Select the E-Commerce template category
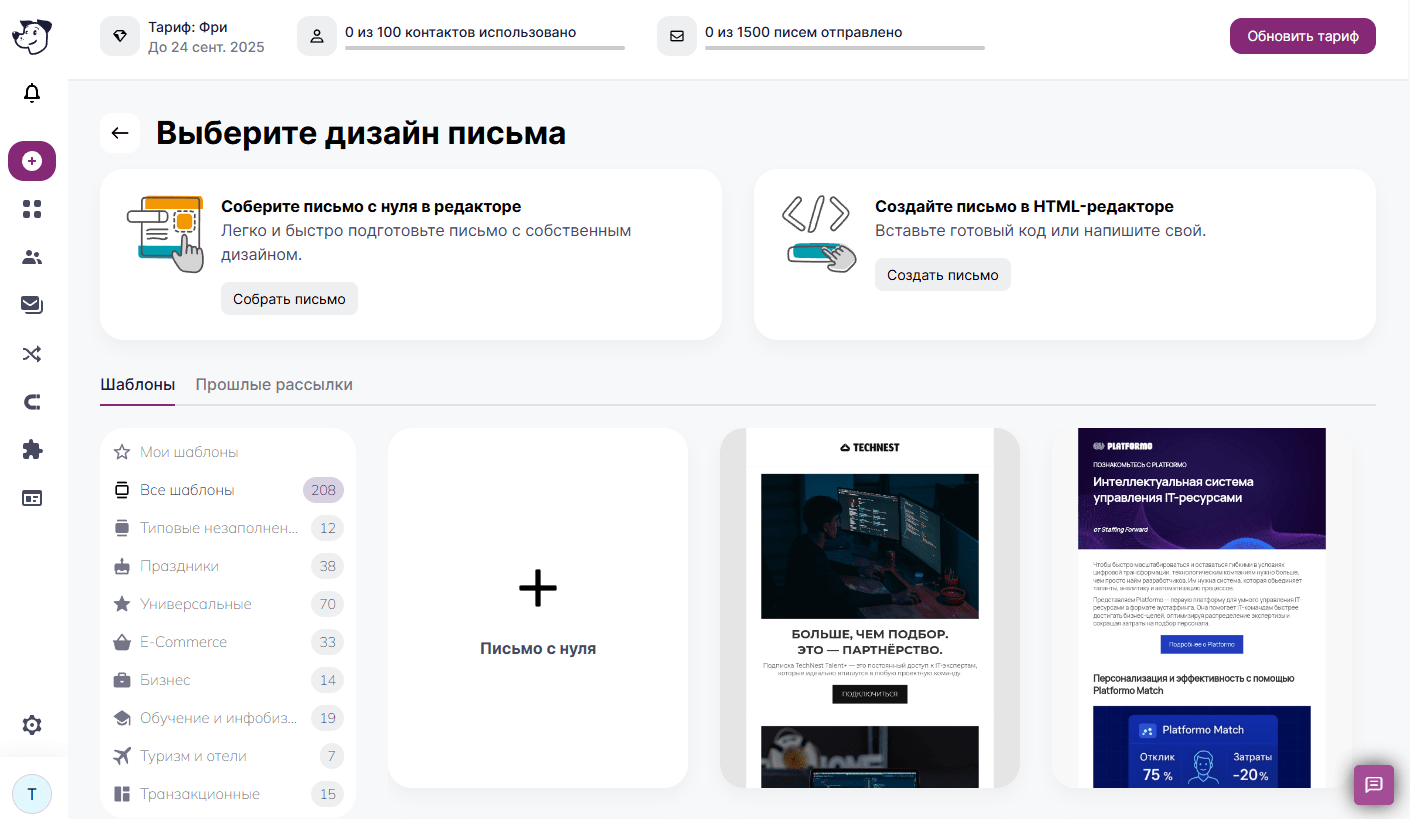The image size is (1410, 819). 228,642
